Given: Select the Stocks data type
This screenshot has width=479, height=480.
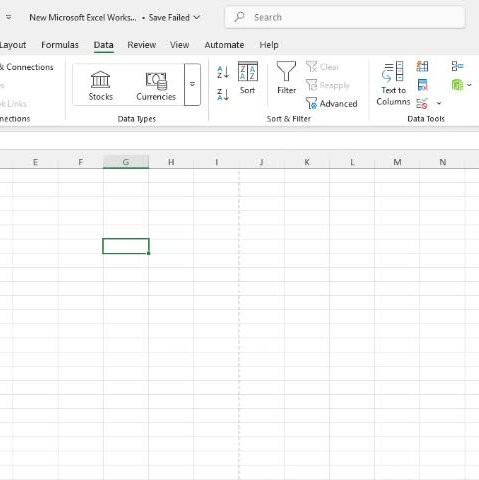Looking at the screenshot, I should click(101, 85).
